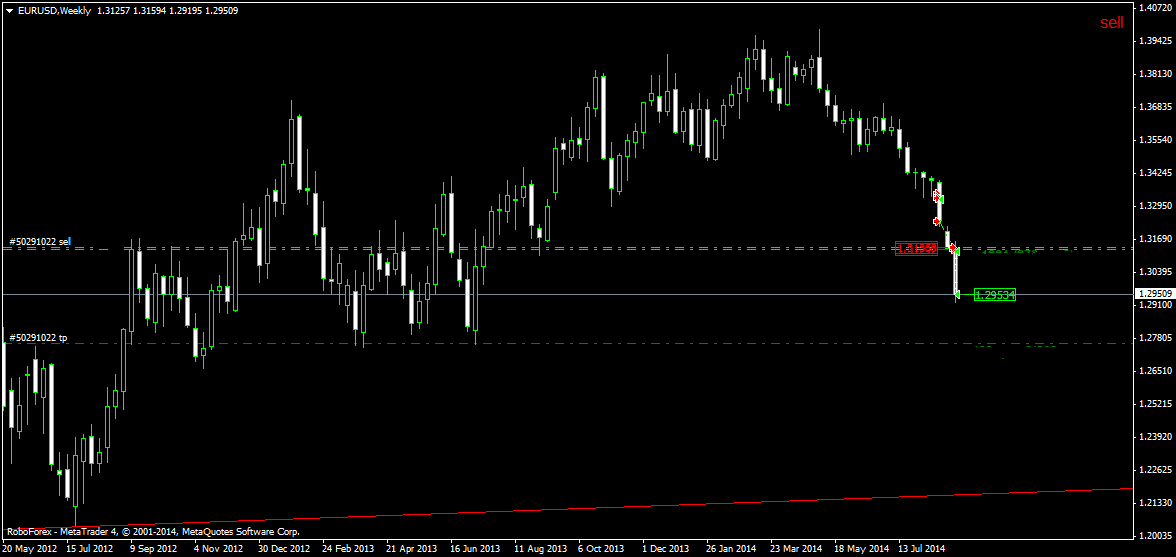
Task: Click the RoboForex MetaTrader 4 copyright text
Action: point(154,532)
